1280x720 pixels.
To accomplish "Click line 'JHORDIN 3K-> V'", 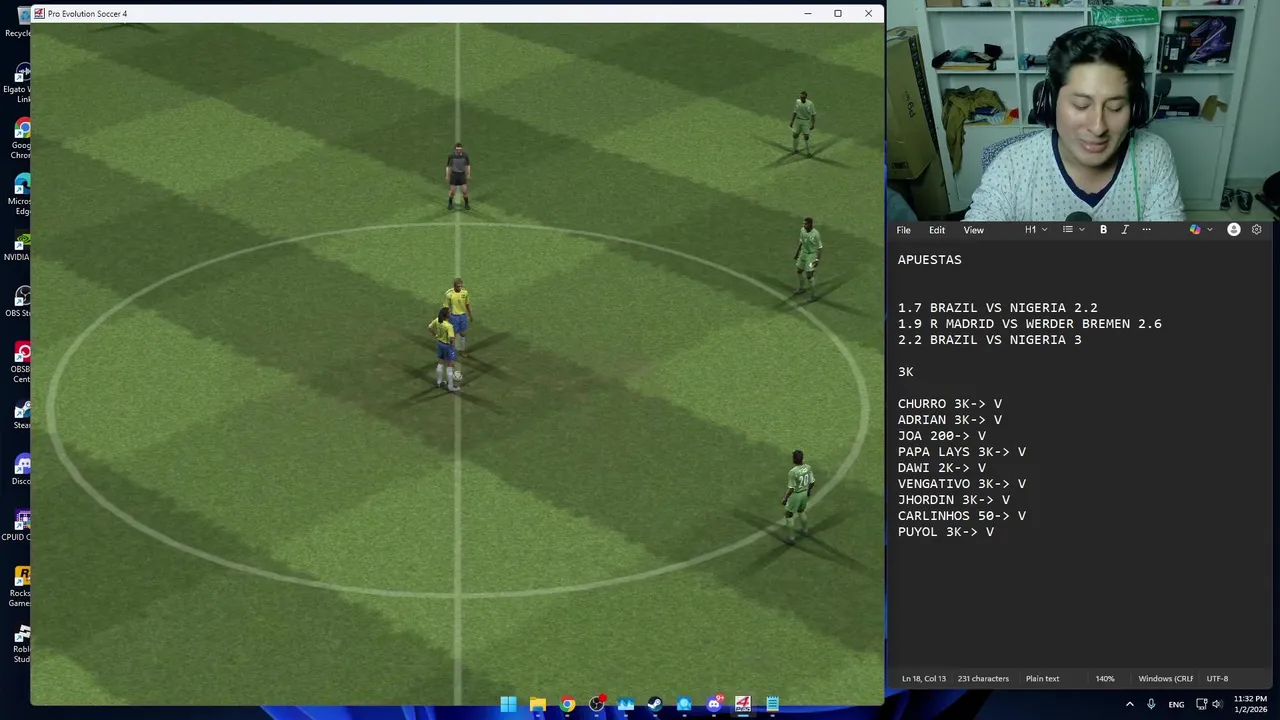I will point(954,500).
